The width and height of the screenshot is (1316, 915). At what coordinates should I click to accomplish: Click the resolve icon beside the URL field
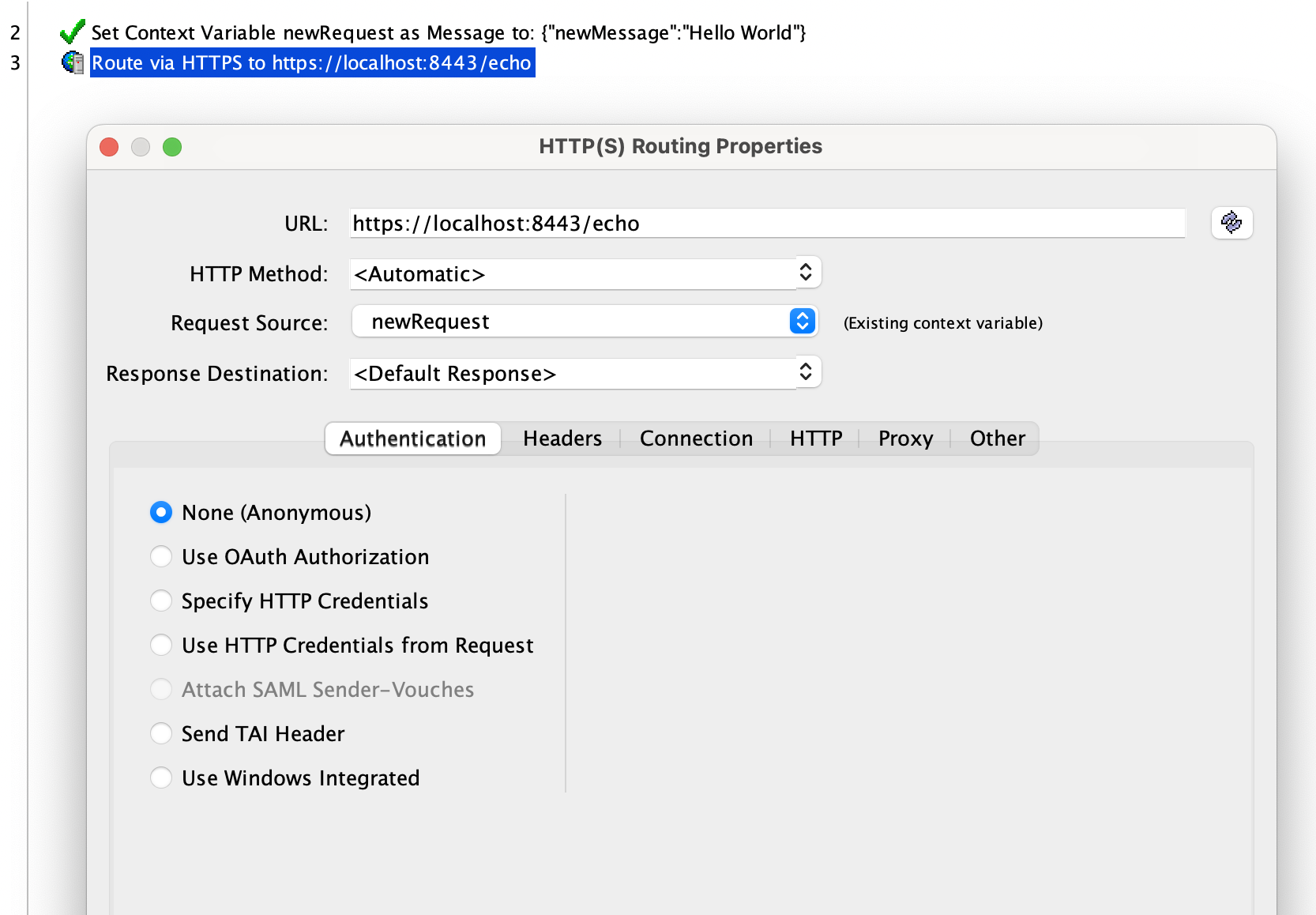point(1231,223)
